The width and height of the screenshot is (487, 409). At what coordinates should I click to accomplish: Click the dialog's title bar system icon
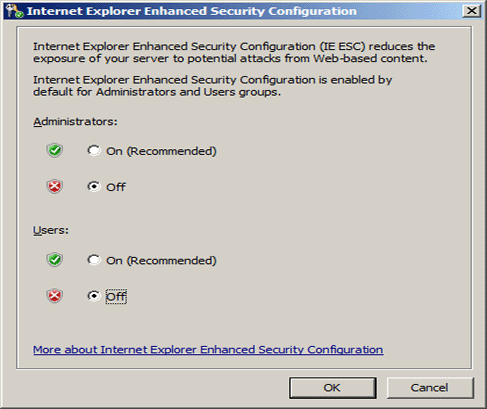click(14, 11)
